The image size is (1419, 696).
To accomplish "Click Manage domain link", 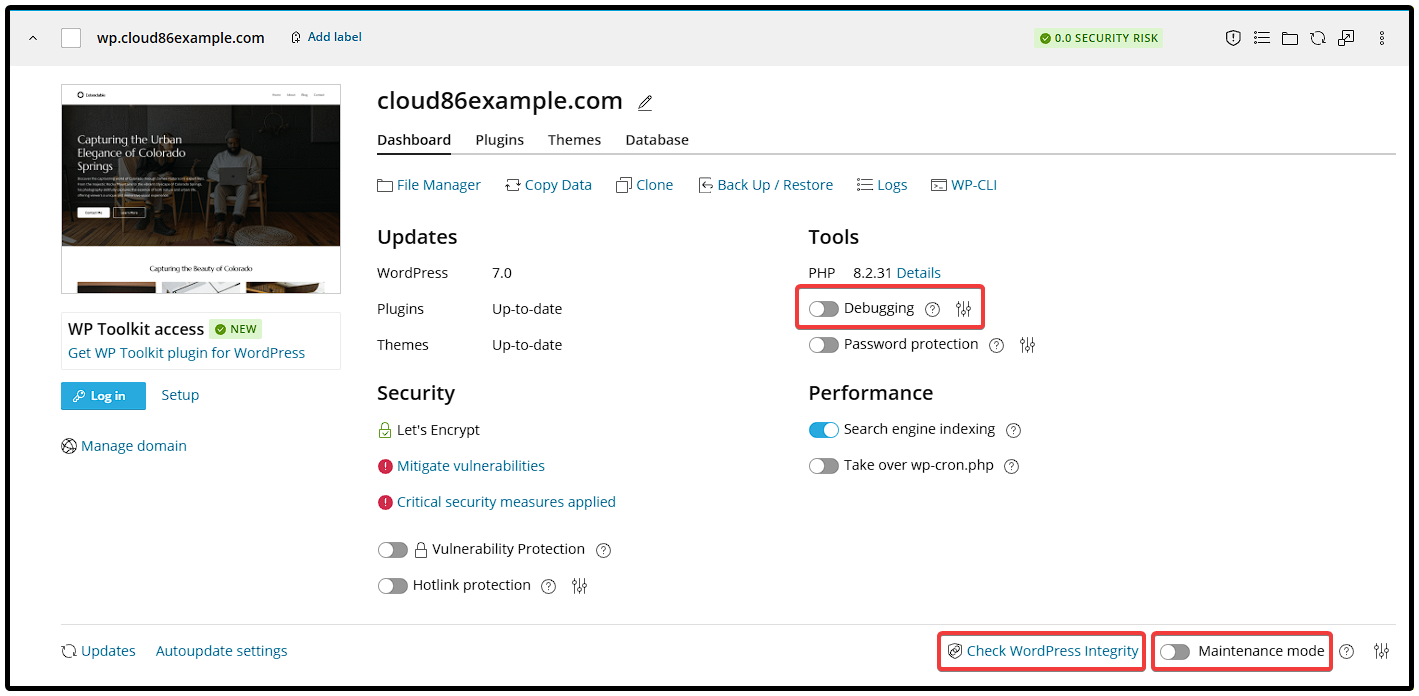I will click(124, 446).
